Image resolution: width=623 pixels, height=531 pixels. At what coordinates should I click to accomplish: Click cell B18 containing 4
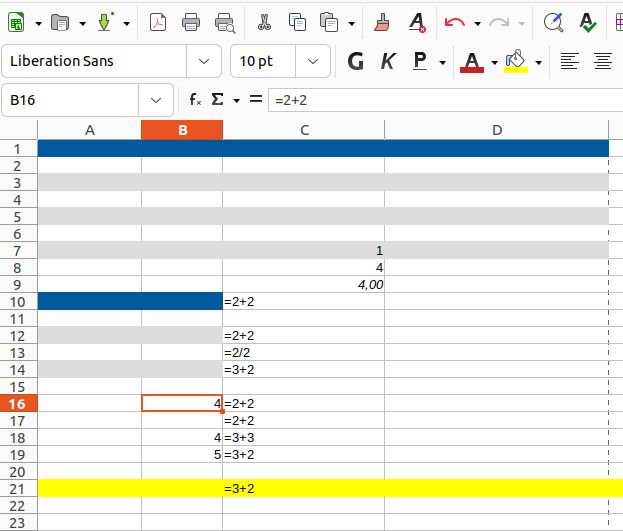click(x=182, y=438)
